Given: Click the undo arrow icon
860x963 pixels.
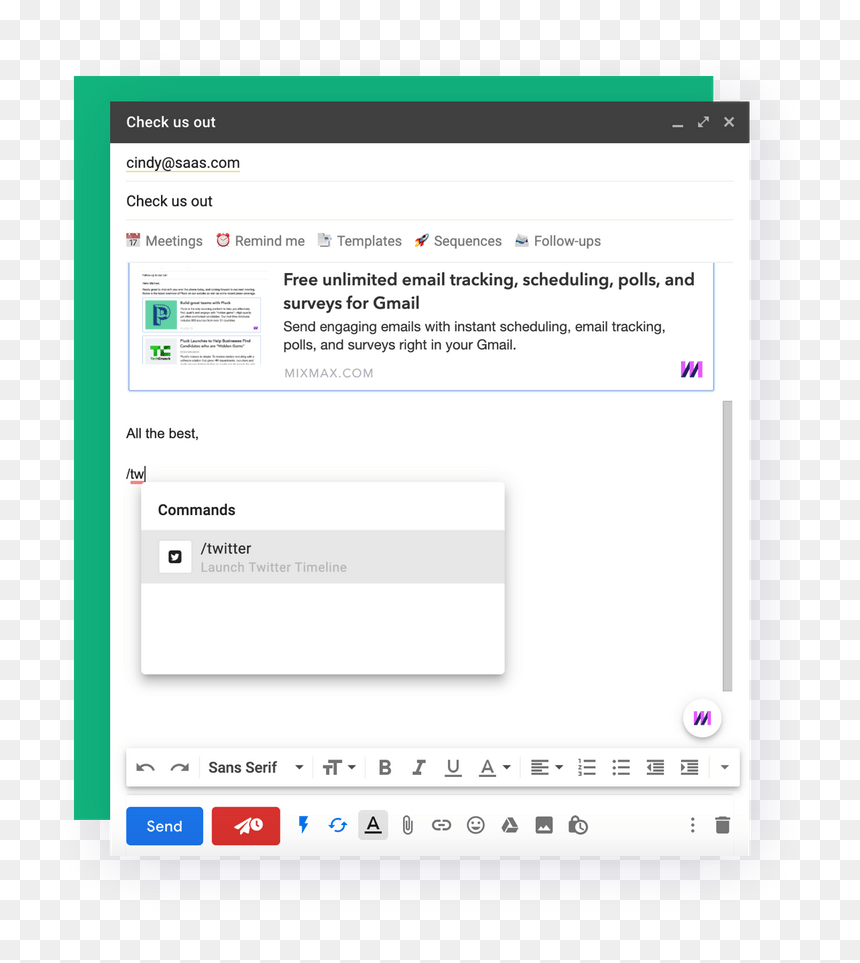Looking at the screenshot, I should coord(146,768).
